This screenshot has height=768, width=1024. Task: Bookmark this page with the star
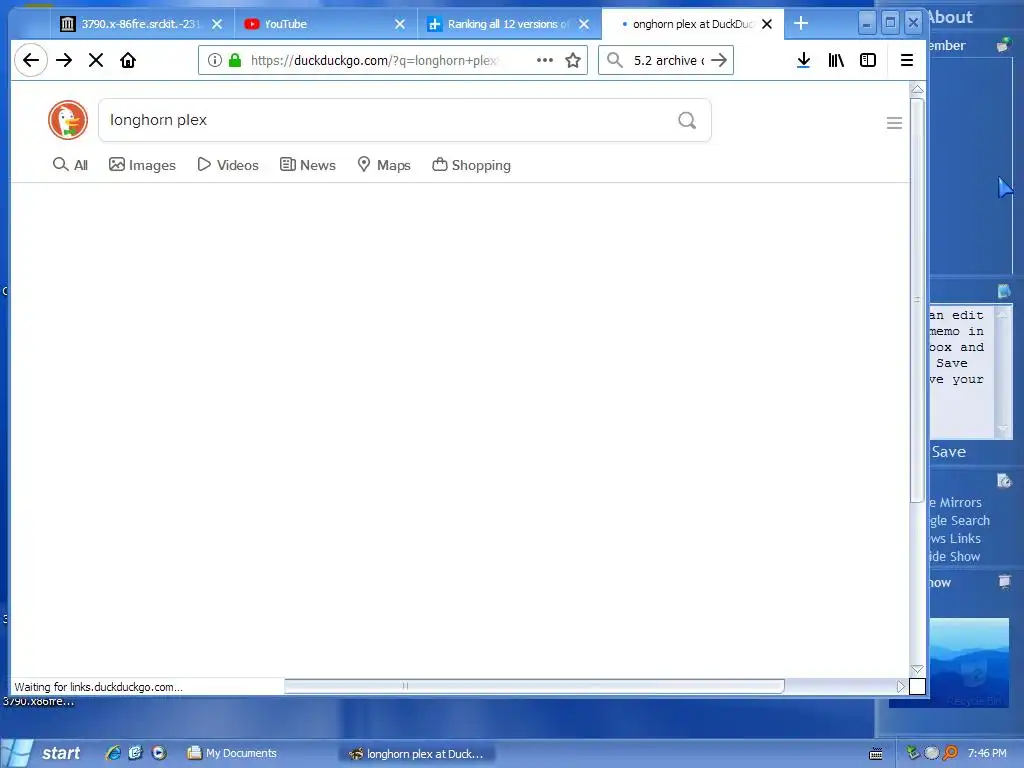573,60
